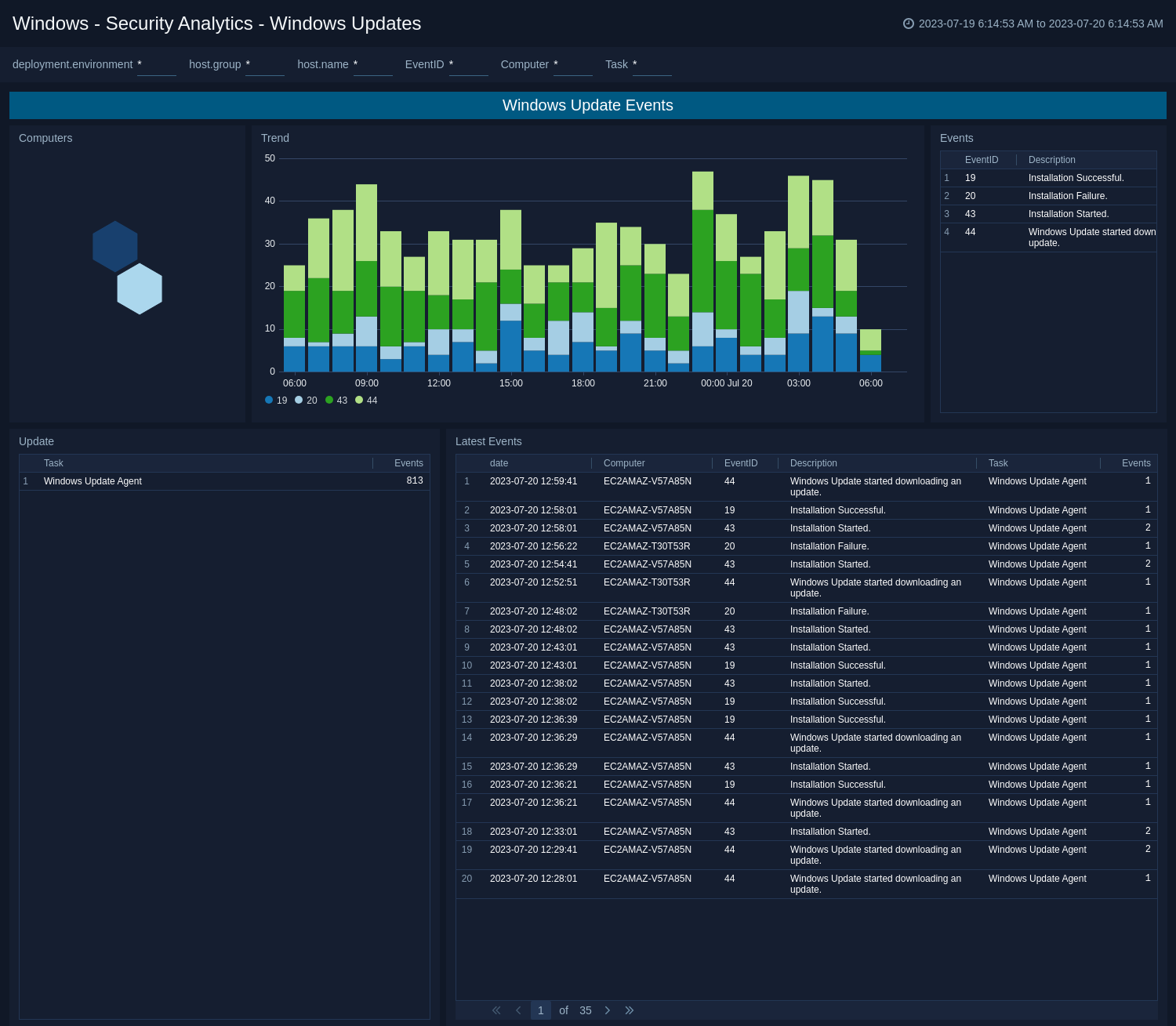
Task: Edit the host.name filter field
Action: click(373, 65)
